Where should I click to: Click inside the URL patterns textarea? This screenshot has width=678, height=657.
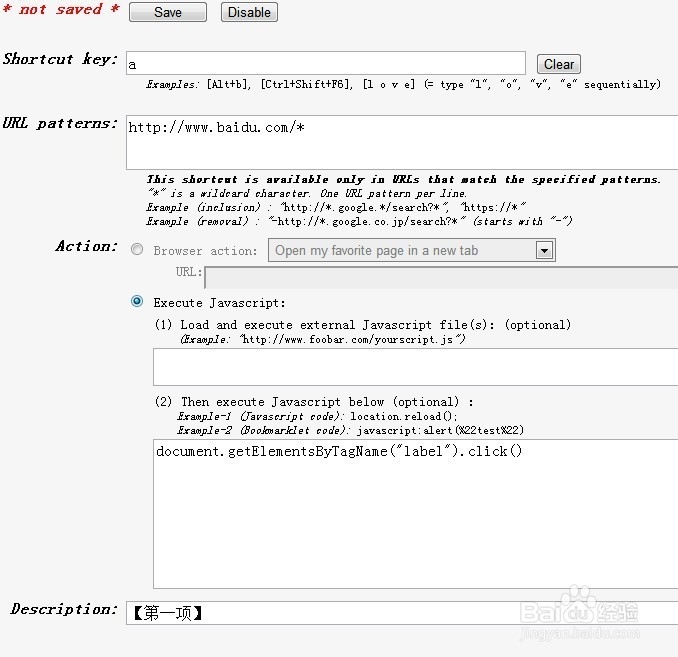pyautogui.click(x=402, y=142)
